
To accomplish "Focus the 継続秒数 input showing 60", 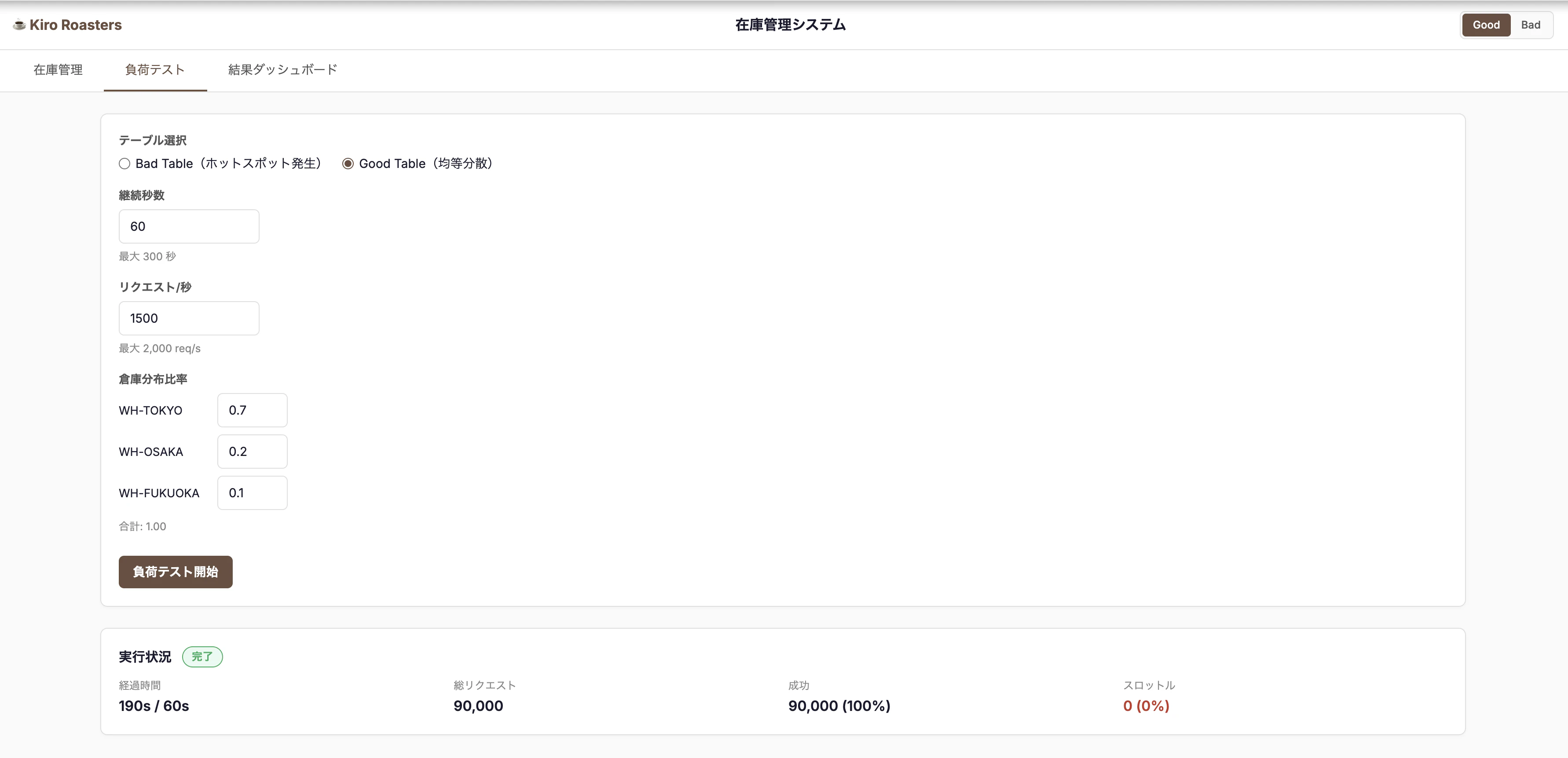I will pyautogui.click(x=189, y=226).
